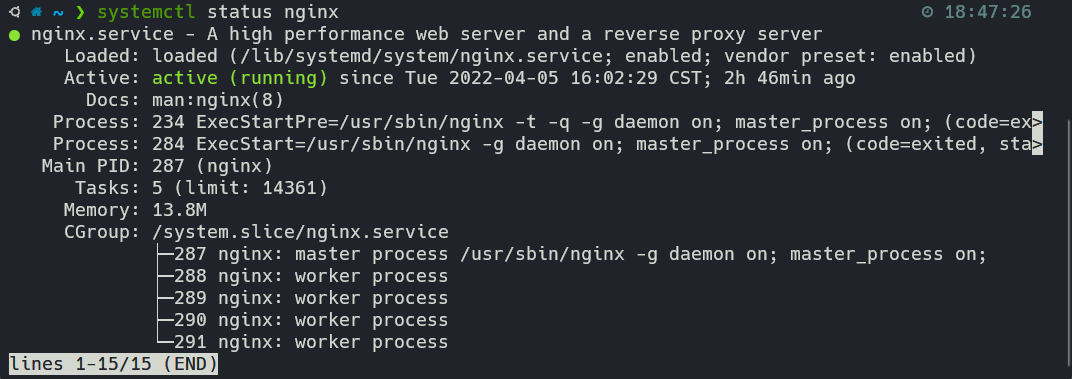
Task: Click the green prompt chevron arrow
Action: [80, 12]
